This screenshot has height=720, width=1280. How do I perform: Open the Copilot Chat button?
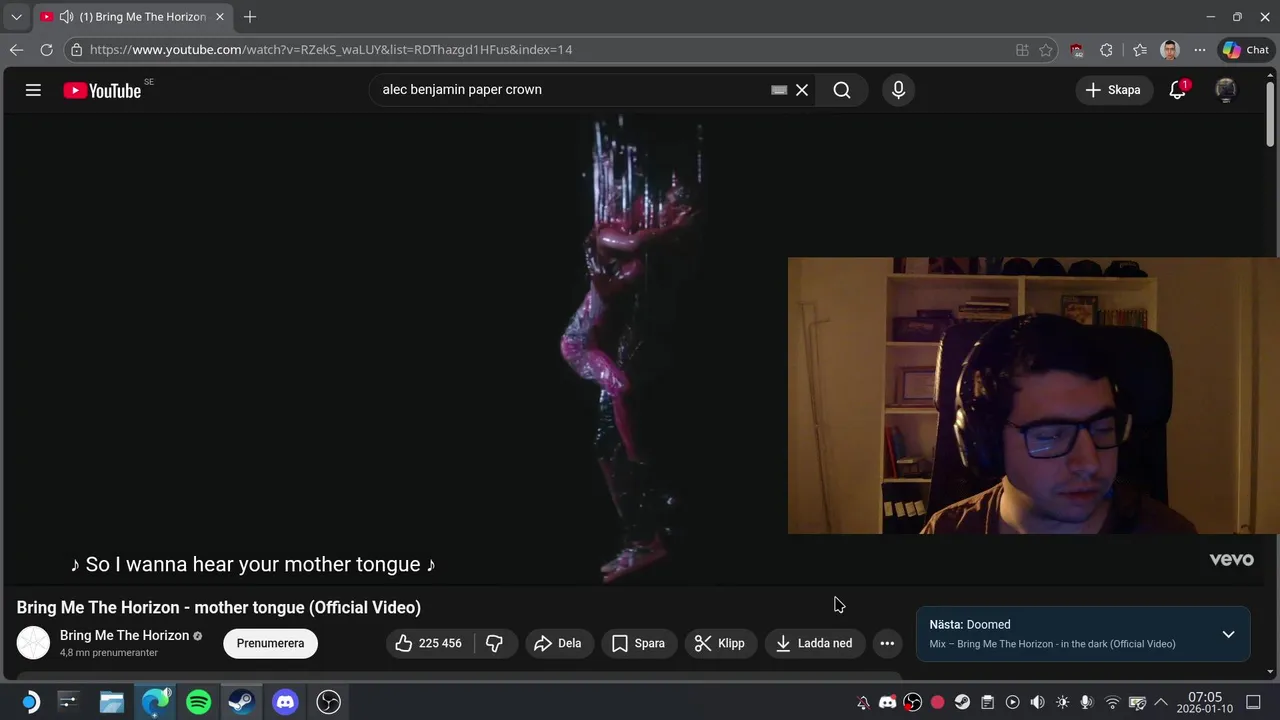click(1246, 50)
